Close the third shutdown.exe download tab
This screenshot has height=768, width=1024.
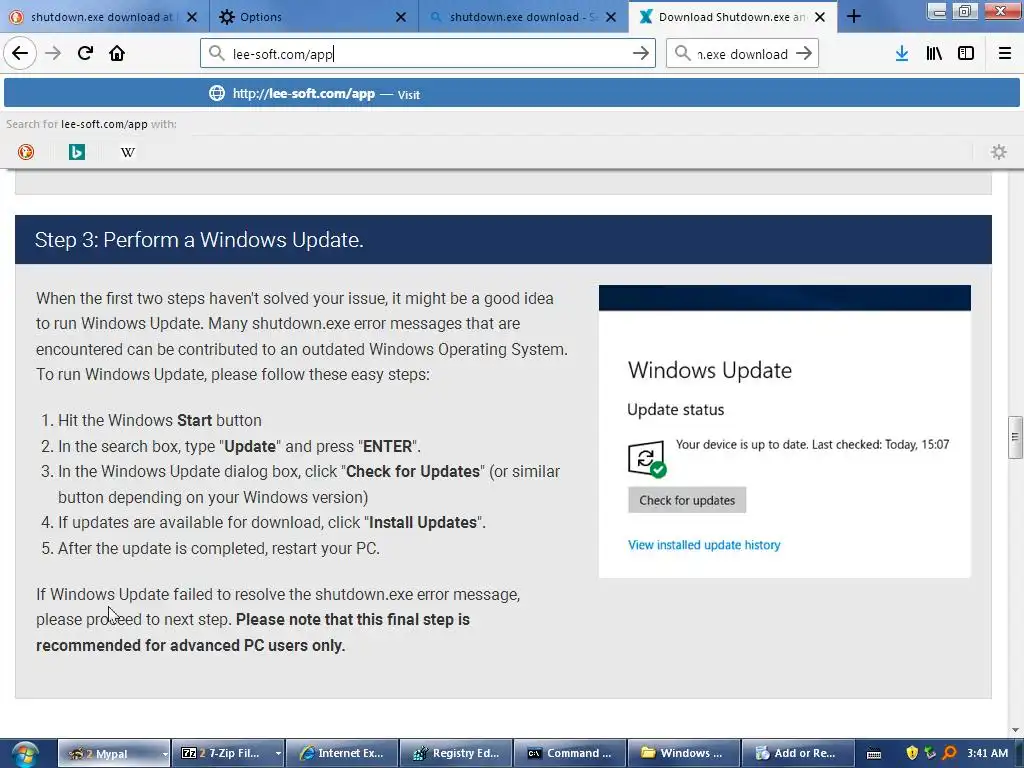[611, 17]
